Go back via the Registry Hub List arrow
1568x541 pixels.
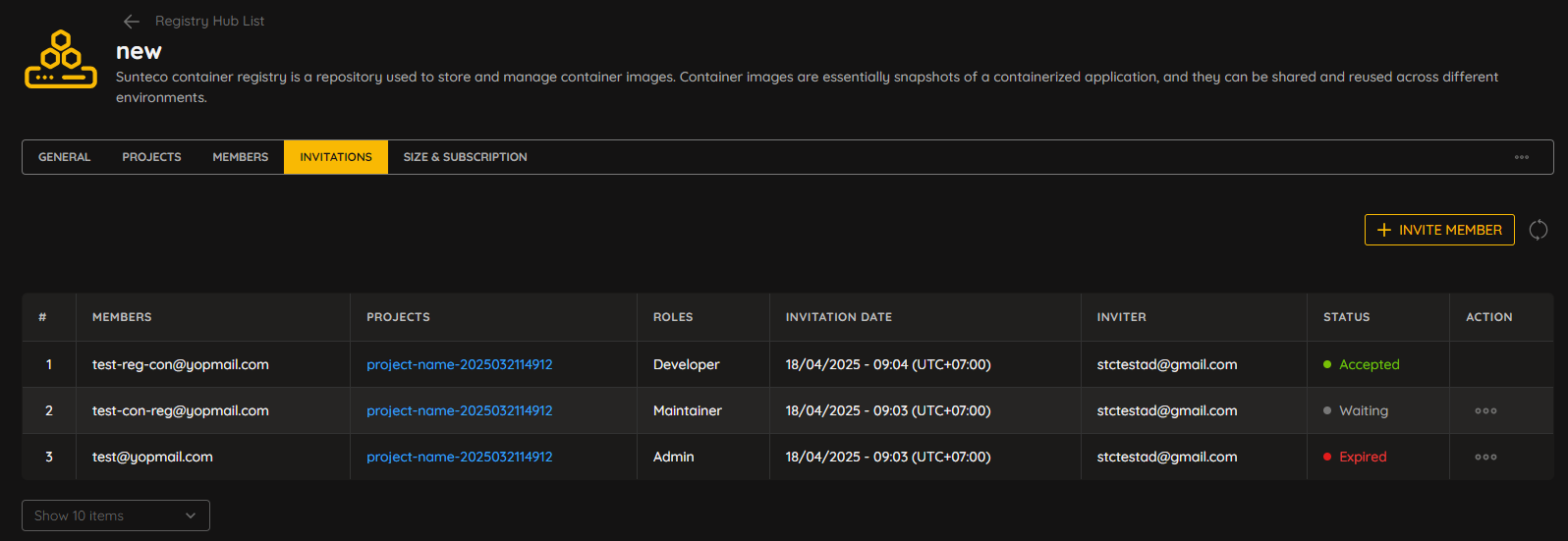click(132, 21)
